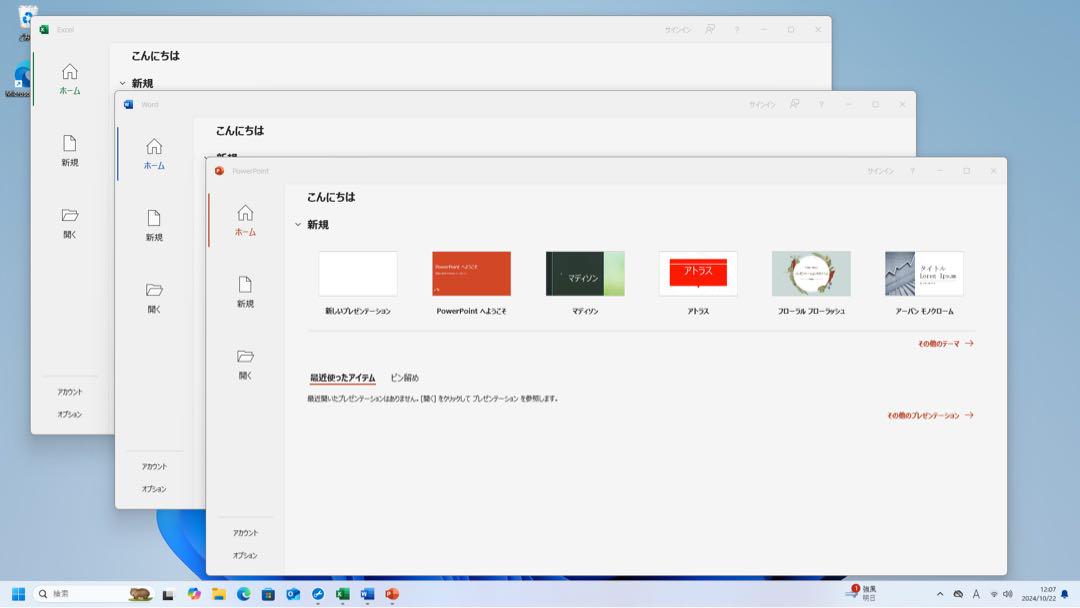
Task: Switch to the 最近使ったアイテム tab
Action: (342, 377)
